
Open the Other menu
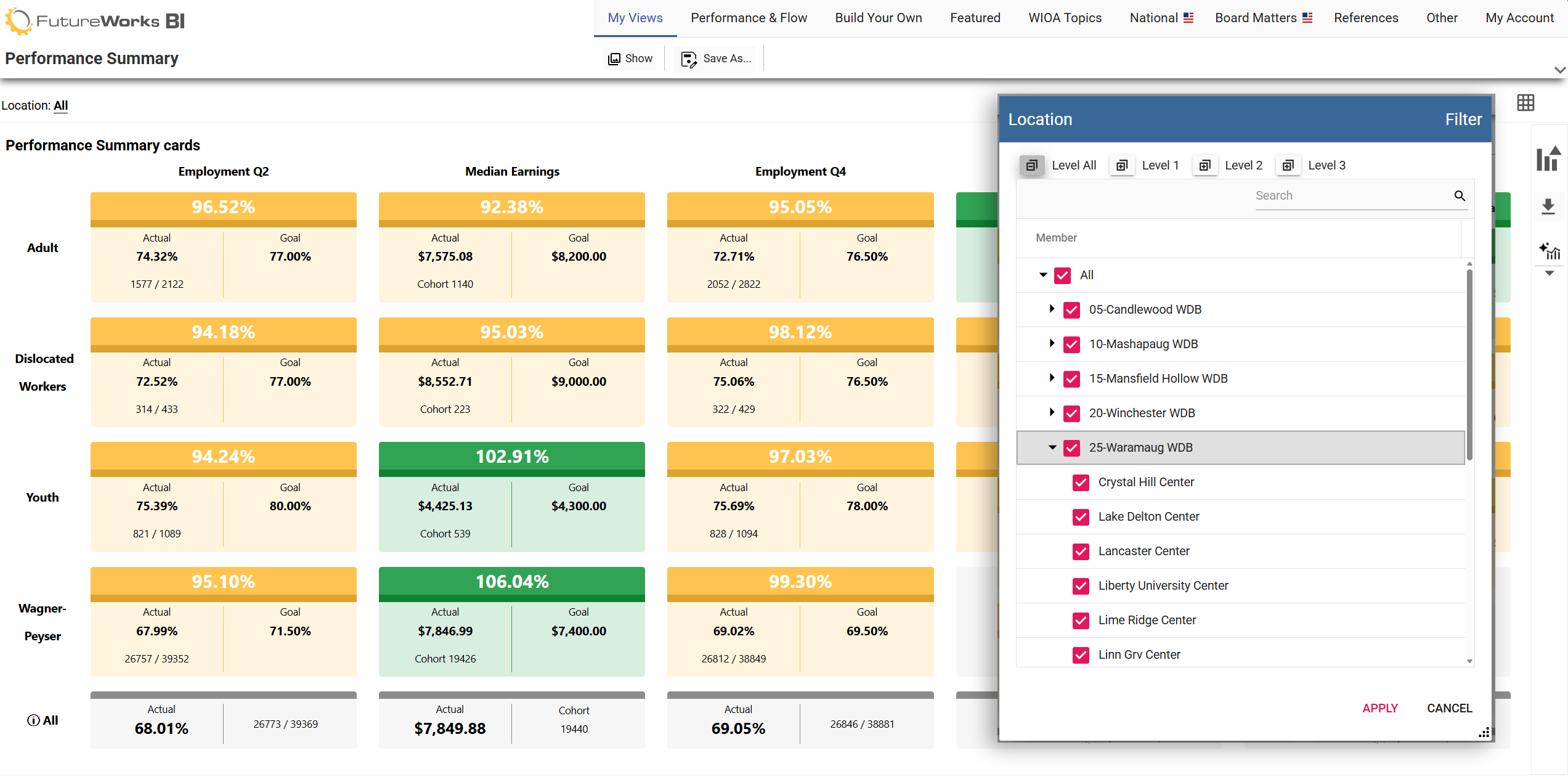[1442, 18]
